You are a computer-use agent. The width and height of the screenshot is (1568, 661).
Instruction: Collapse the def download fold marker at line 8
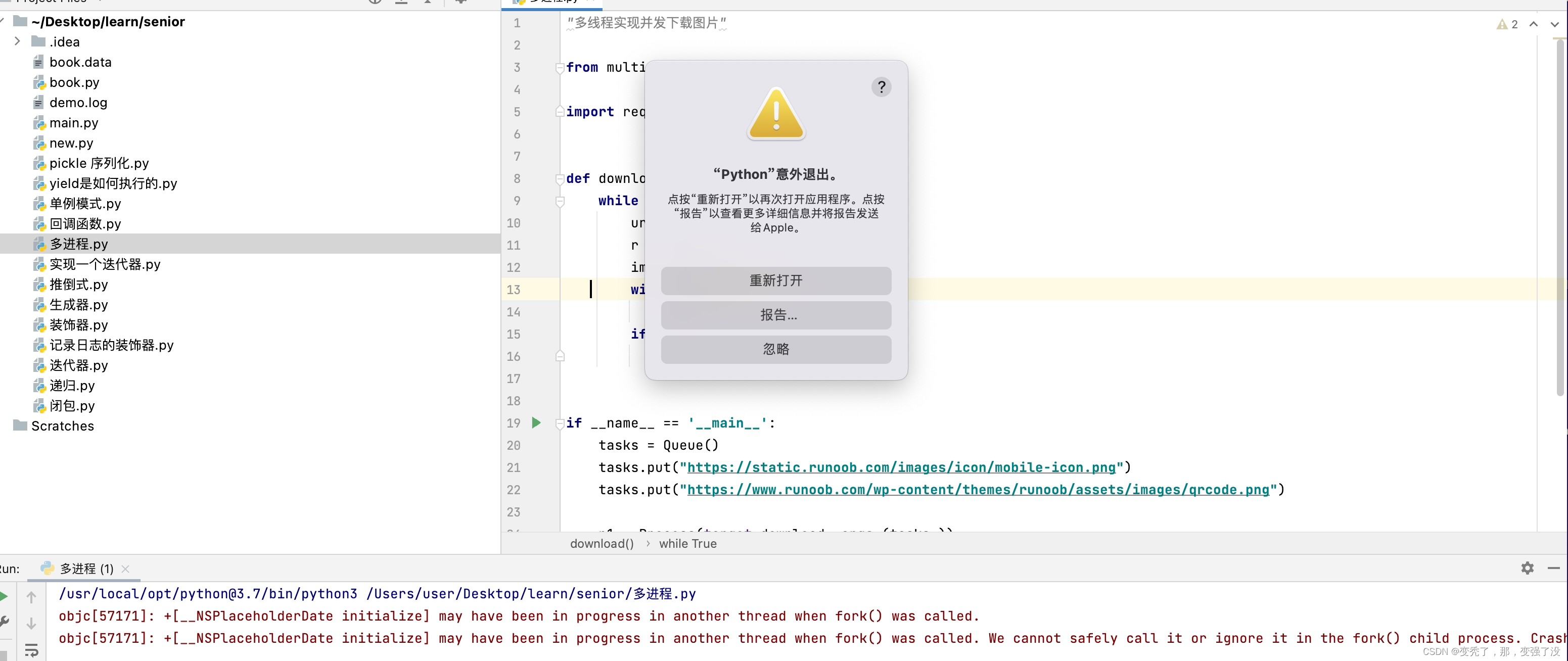pos(560,179)
